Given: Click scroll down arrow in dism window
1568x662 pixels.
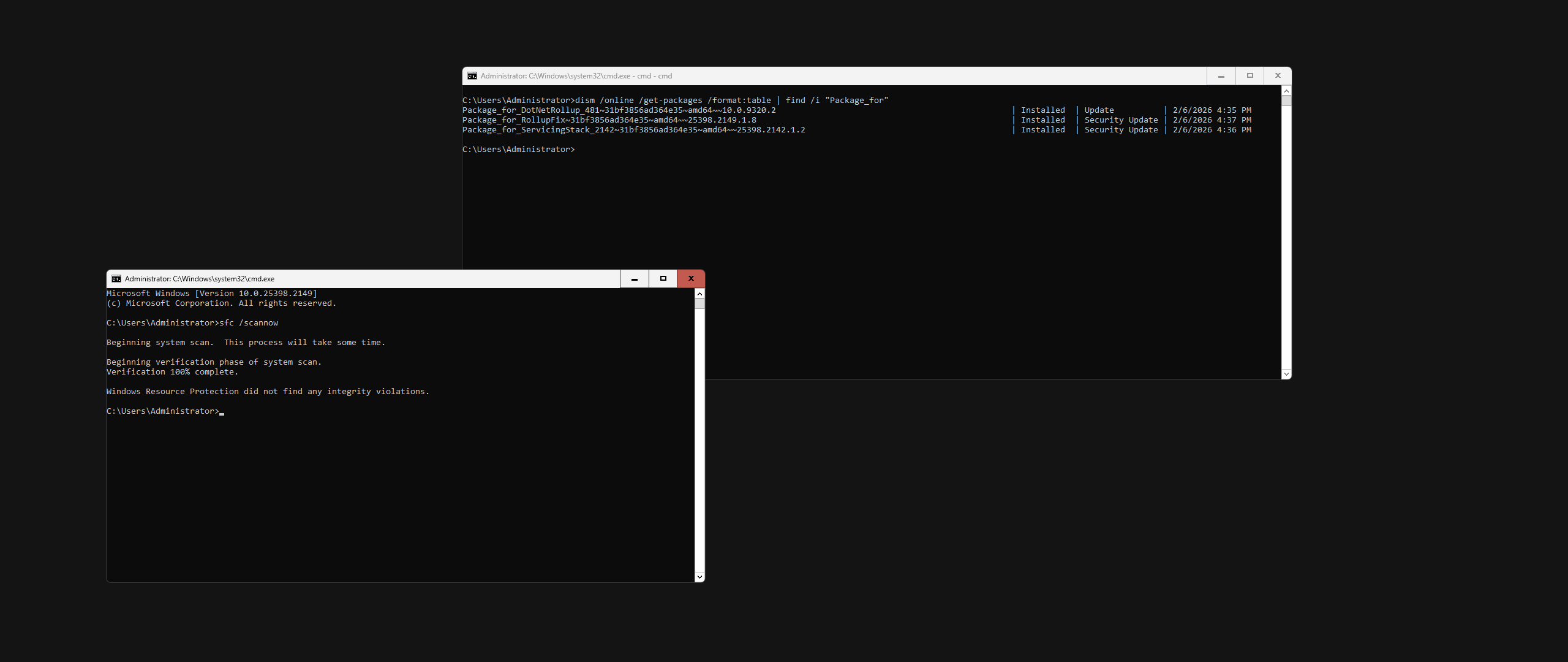Looking at the screenshot, I should click(1286, 374).
